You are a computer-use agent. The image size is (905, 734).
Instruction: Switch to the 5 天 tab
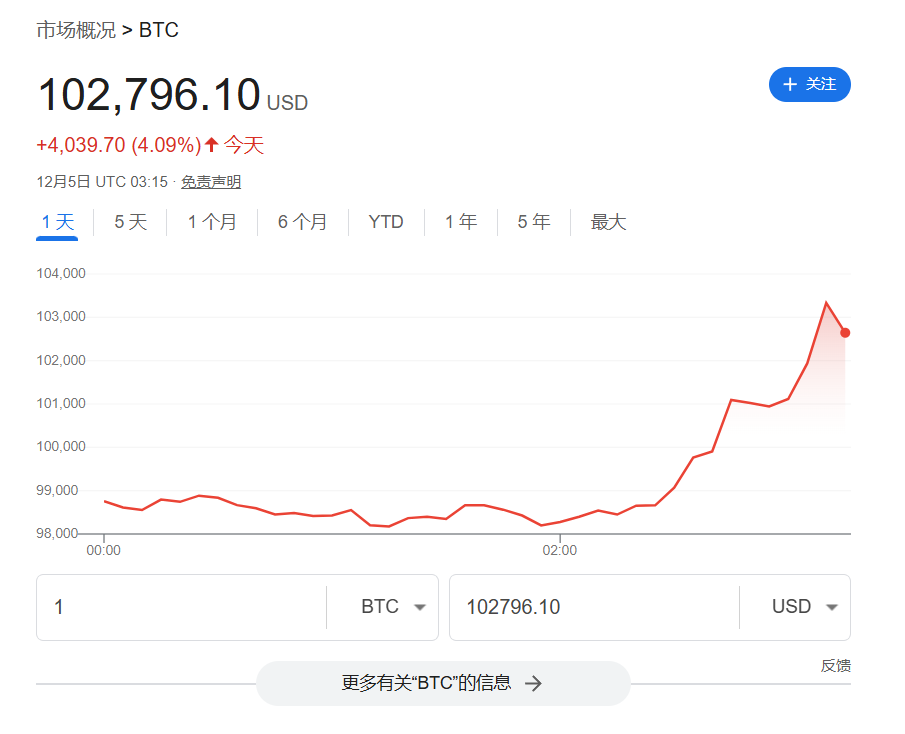click(x=130, y=222)
